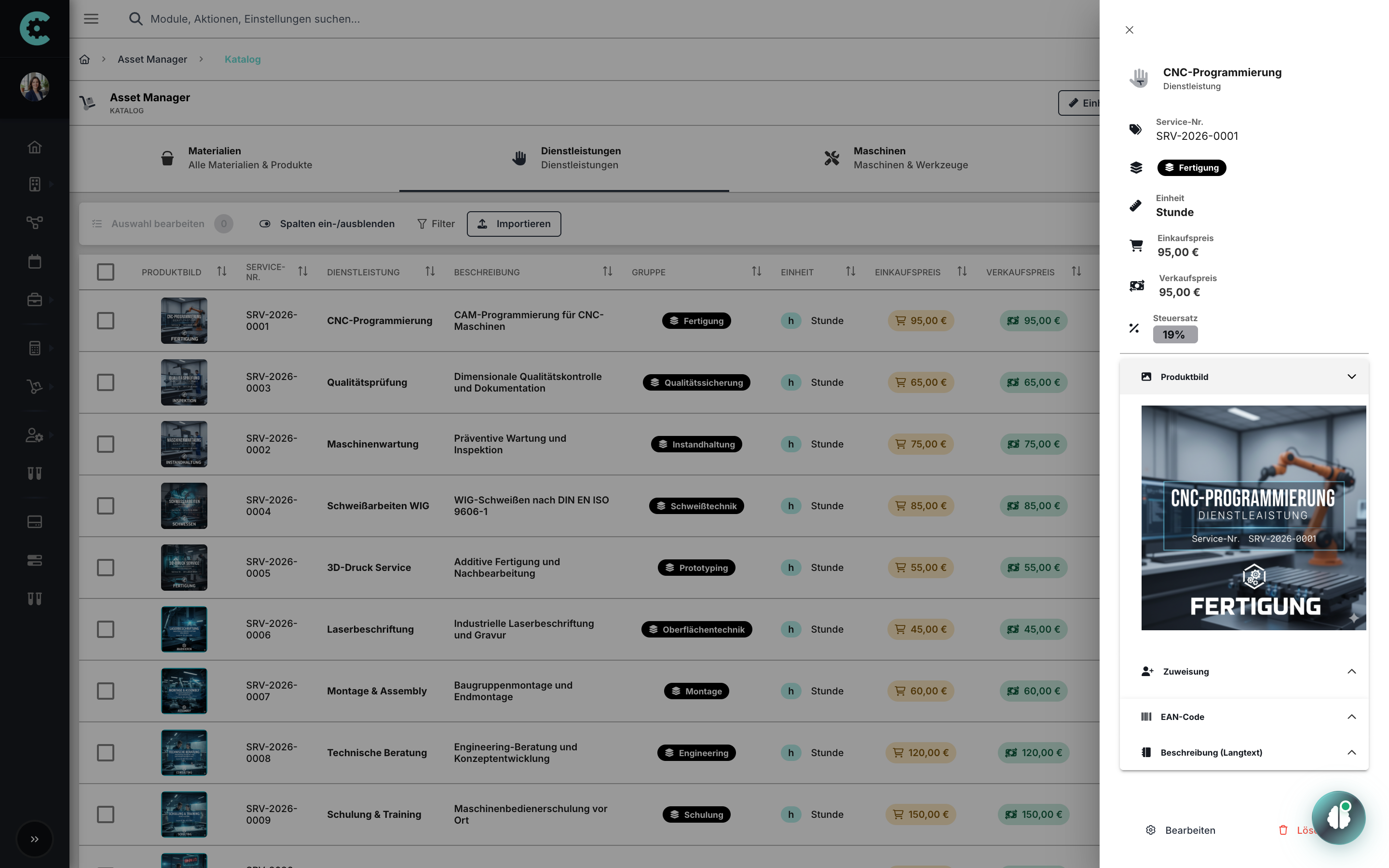The image size is (1389, 868).
Task: Expand the EAN-Code section
Action: (1351, 717)
